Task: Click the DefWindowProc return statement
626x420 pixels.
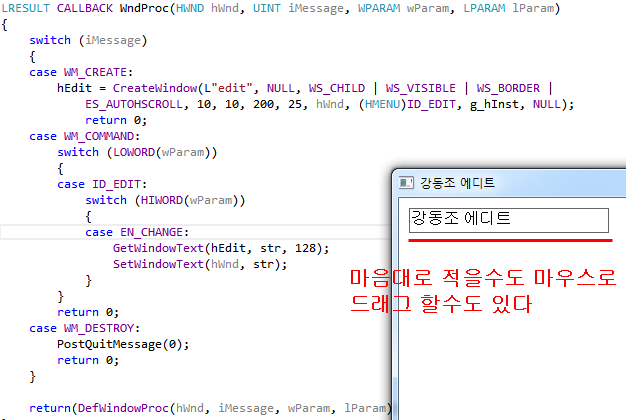Action: pyautogui.click(x=210, y=408)
